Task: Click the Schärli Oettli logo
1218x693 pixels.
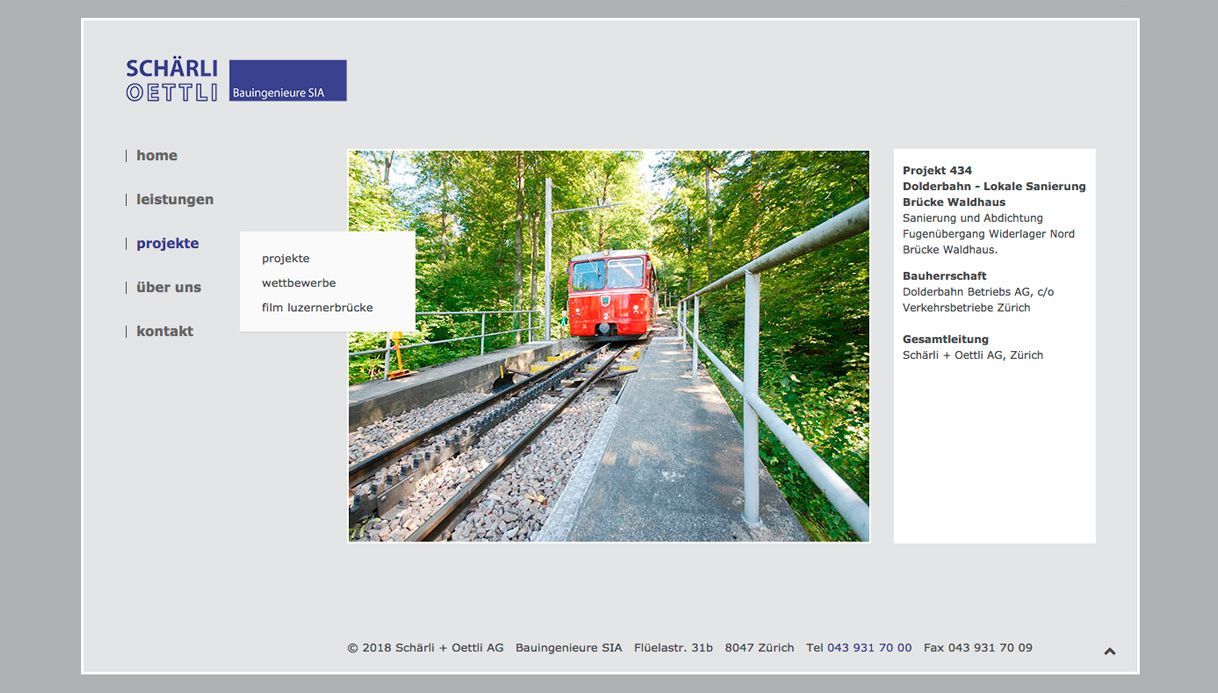Action: (x=171, y=80)
